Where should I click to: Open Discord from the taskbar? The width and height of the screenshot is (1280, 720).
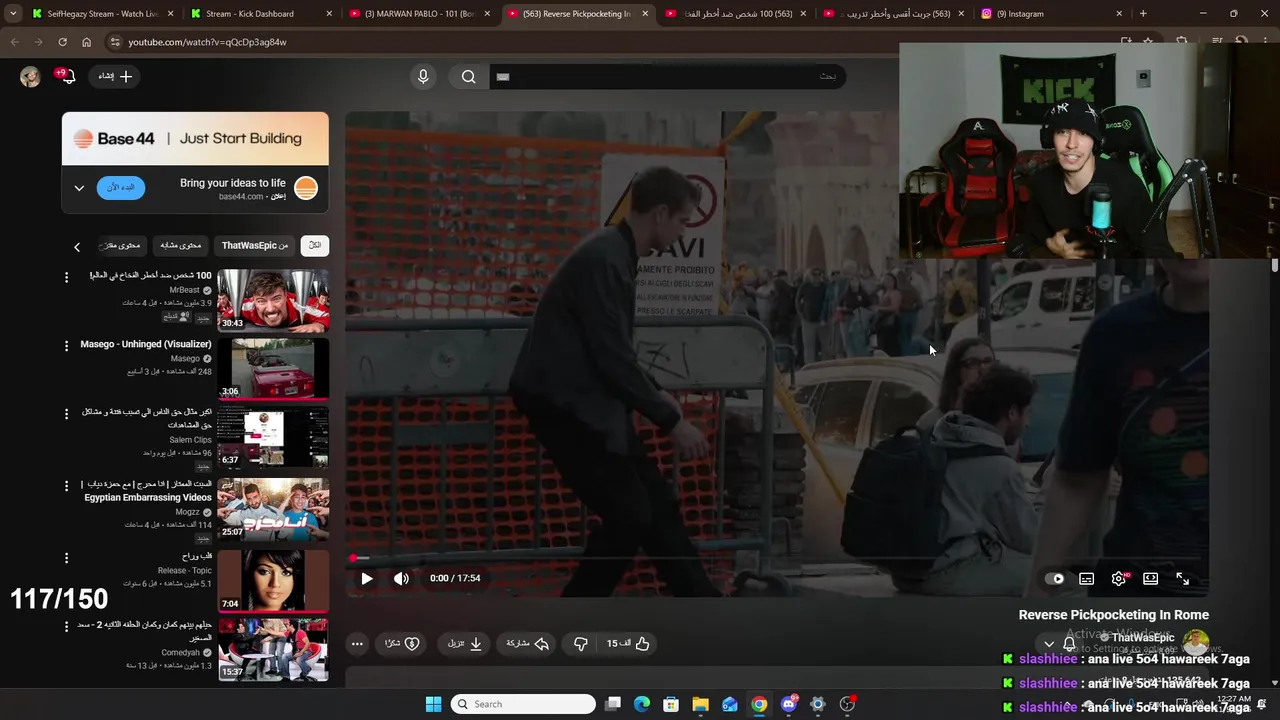point(789,704)
